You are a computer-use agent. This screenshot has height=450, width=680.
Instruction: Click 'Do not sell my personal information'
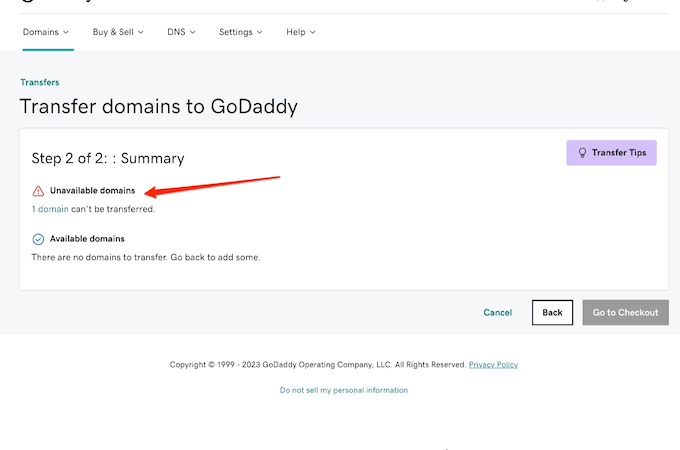click(343, 390)
